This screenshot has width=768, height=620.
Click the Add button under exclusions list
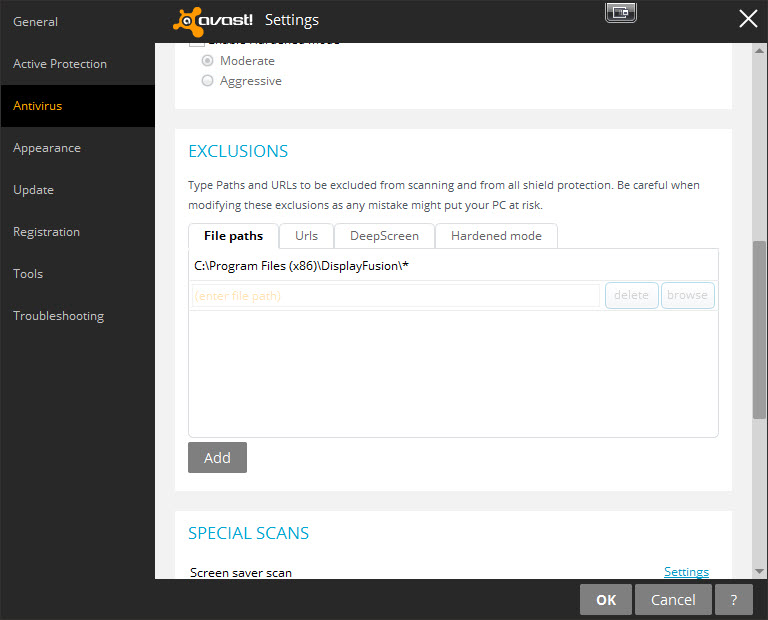(x=217, y=457)
